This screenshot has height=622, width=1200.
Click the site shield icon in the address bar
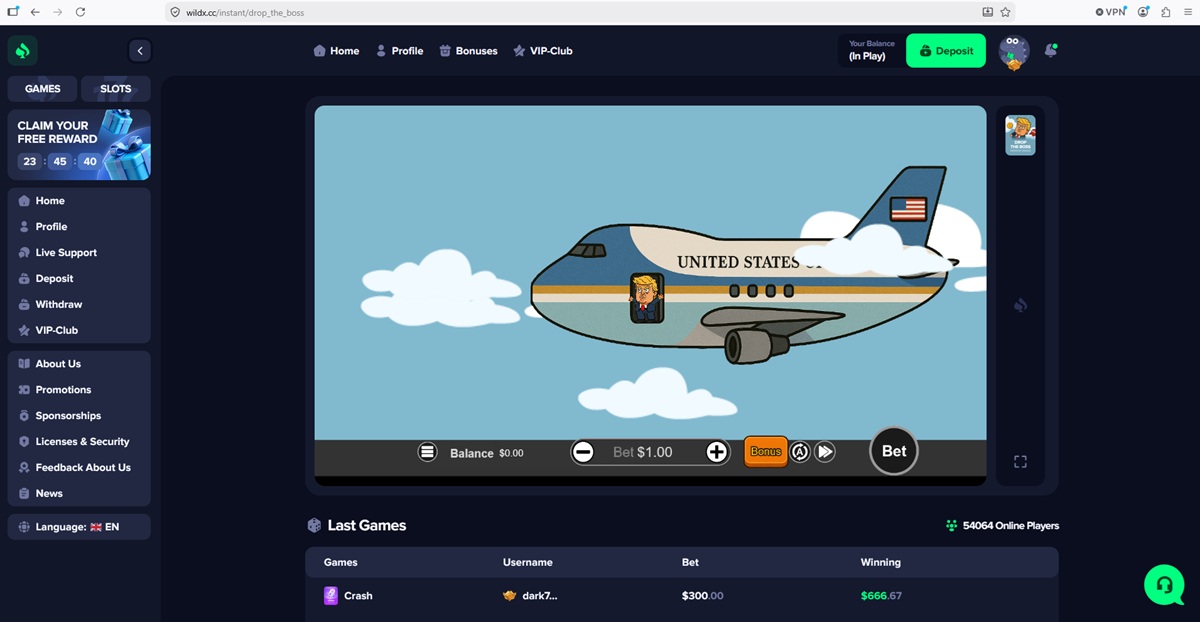175,12
